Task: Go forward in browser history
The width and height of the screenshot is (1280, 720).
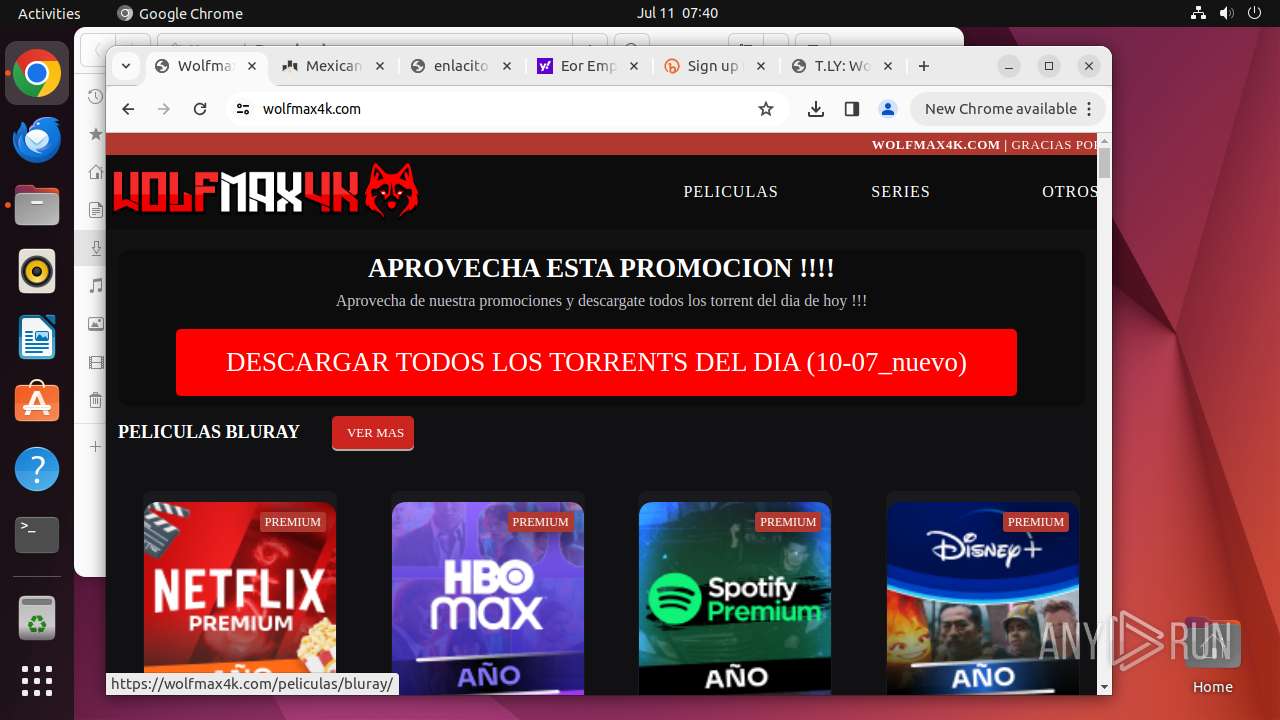Action: (164, 109)
